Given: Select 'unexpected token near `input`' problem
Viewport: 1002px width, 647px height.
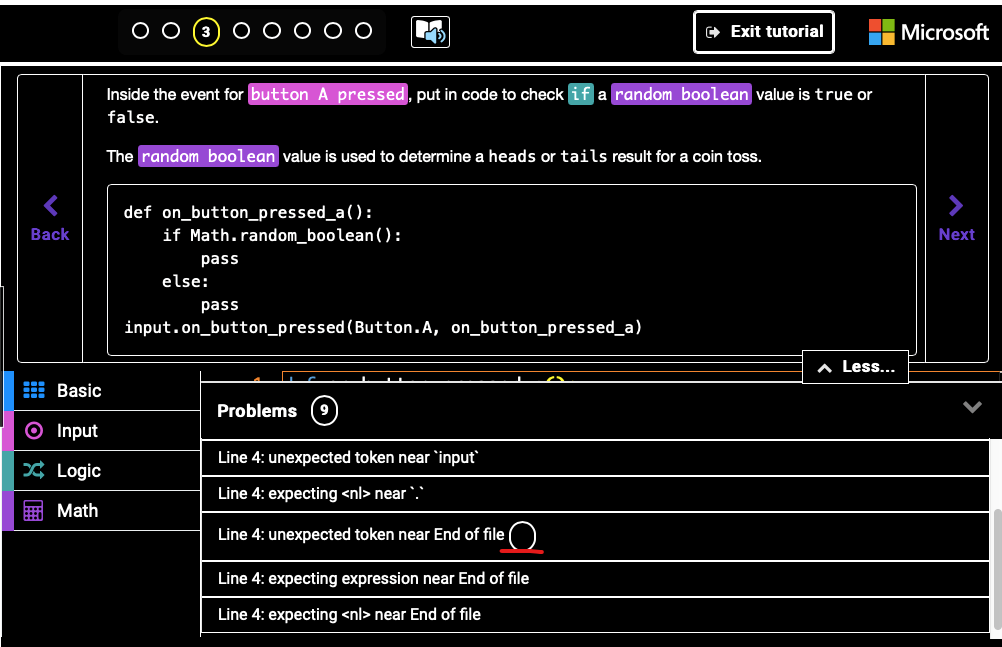Looking at the screenshot, I should coord(595,458).
